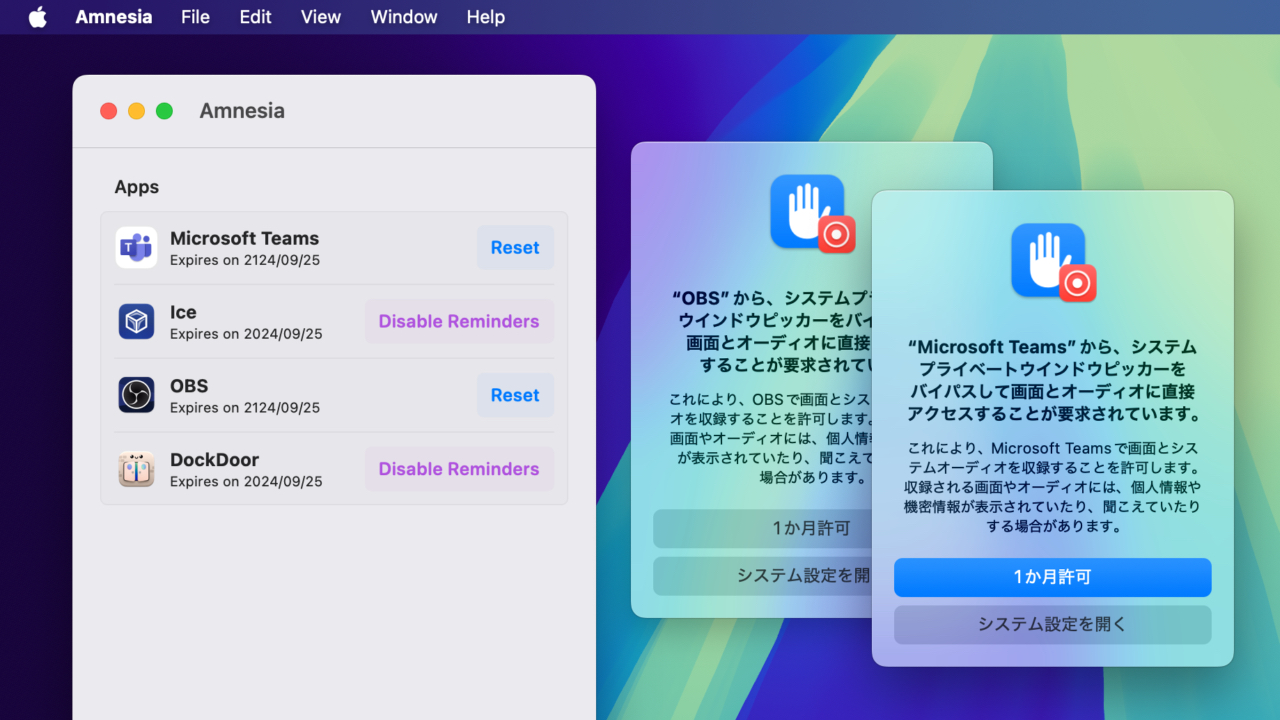Open the Amnesia application menu
Image resolution: width=1280 pixels, height=720 pixels.
point(114,17)
